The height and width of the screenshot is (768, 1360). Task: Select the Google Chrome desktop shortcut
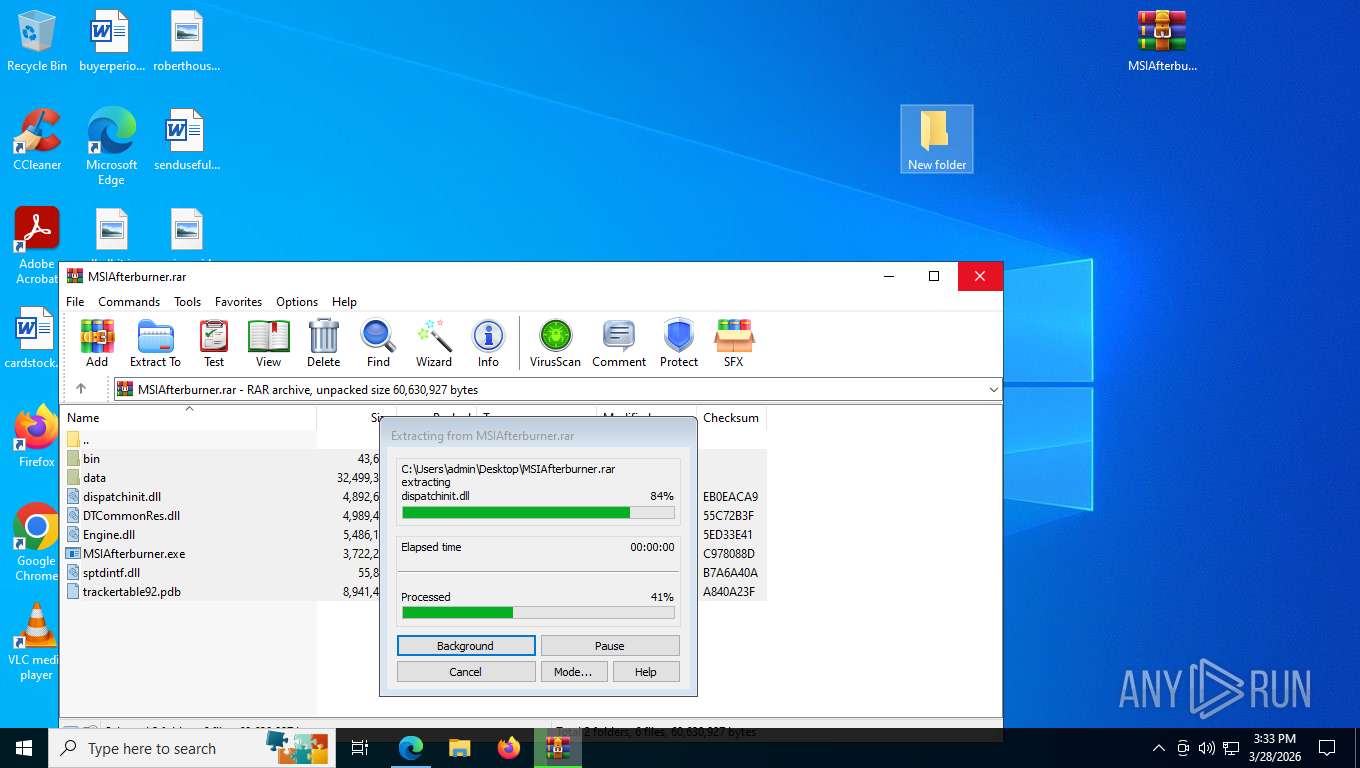pos(37,543)
